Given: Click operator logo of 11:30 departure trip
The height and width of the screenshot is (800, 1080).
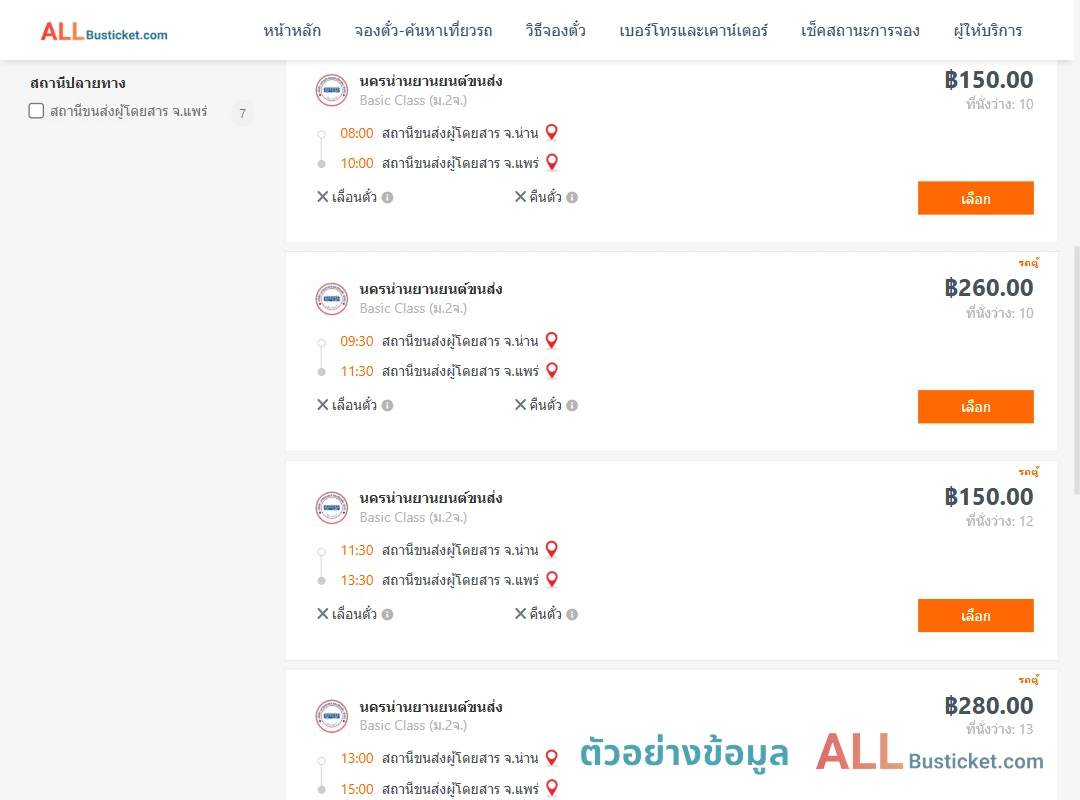Looking at the screenshot, I should click(332, 508).
